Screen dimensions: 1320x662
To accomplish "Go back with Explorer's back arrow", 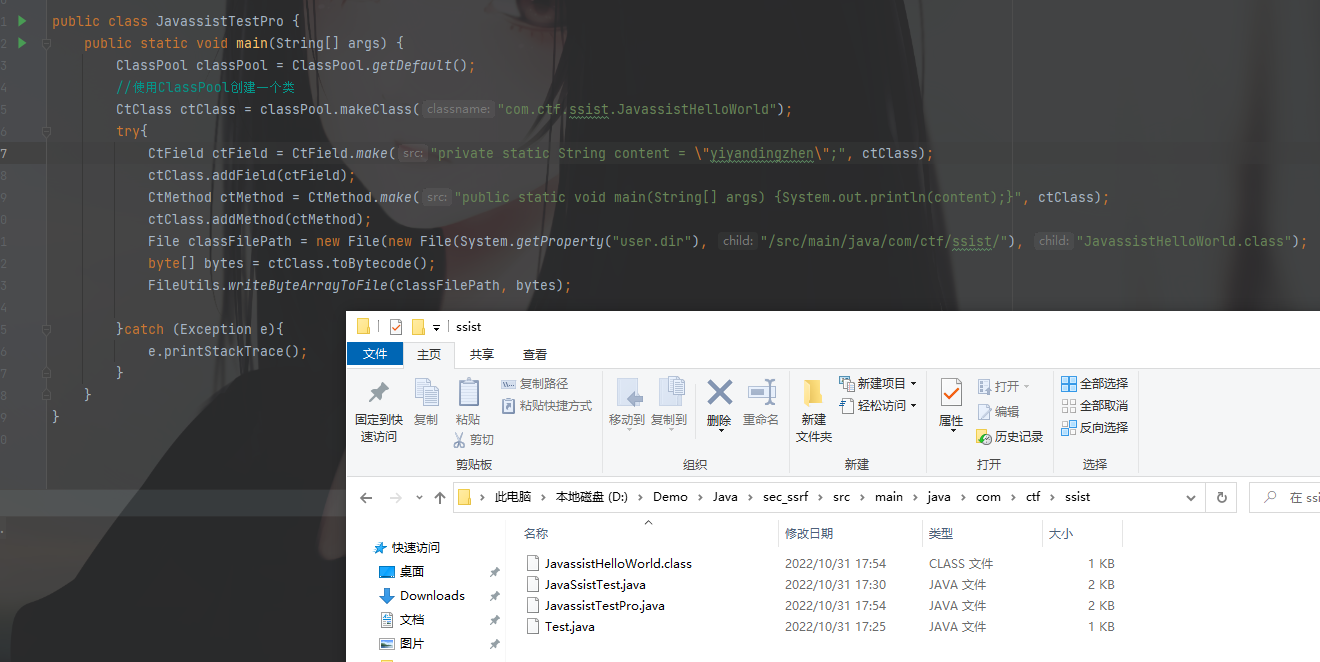I will coord(366,497).
